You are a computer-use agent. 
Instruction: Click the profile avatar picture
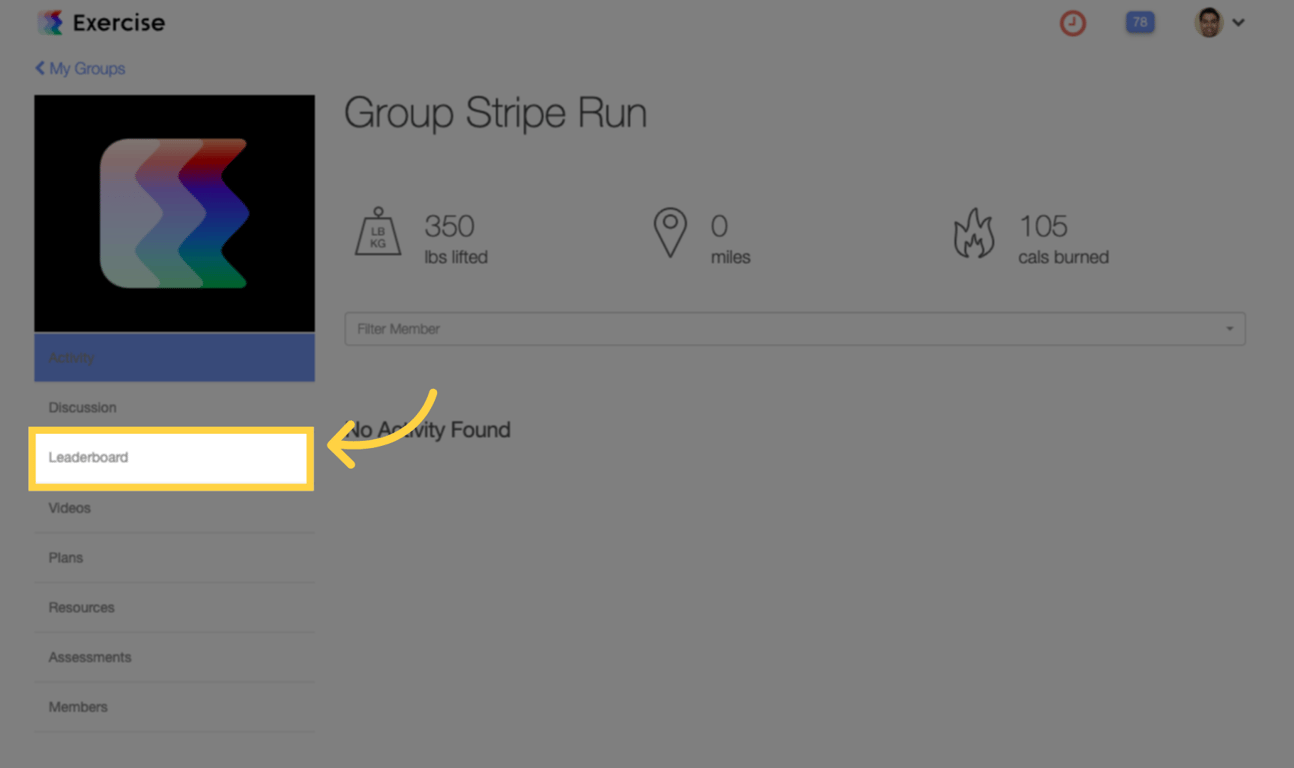1208,21
